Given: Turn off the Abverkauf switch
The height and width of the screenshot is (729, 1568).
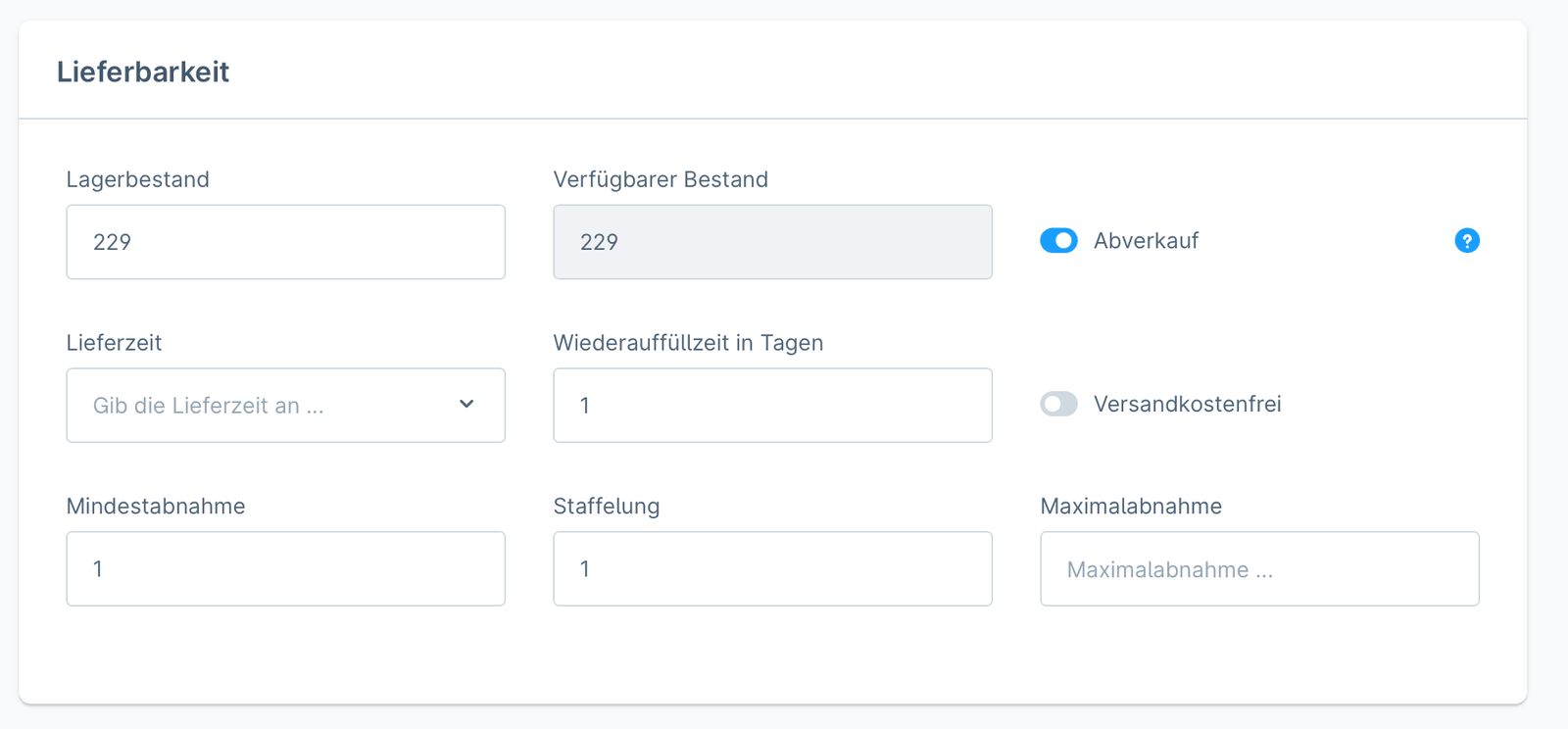Looking at the screenshot, I should coord(1058,240).
